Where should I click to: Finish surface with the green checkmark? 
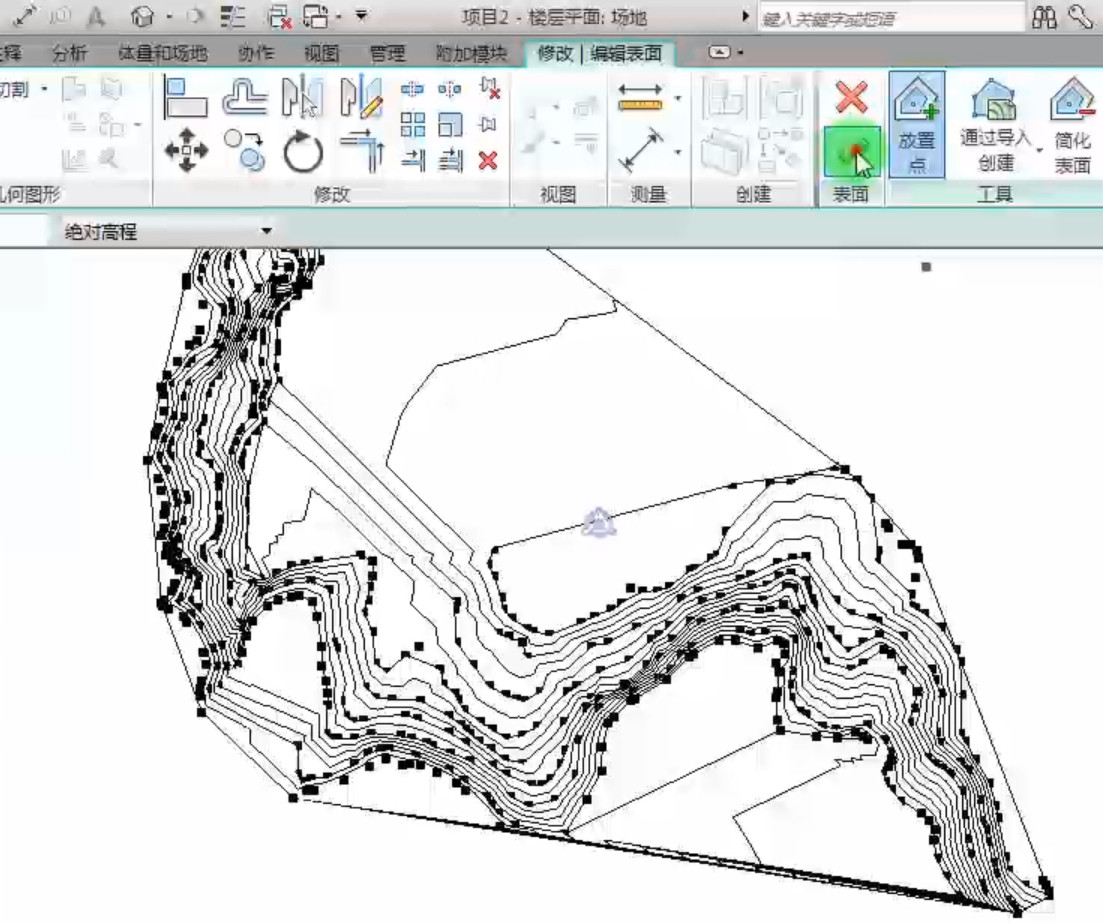coord(852,152)
